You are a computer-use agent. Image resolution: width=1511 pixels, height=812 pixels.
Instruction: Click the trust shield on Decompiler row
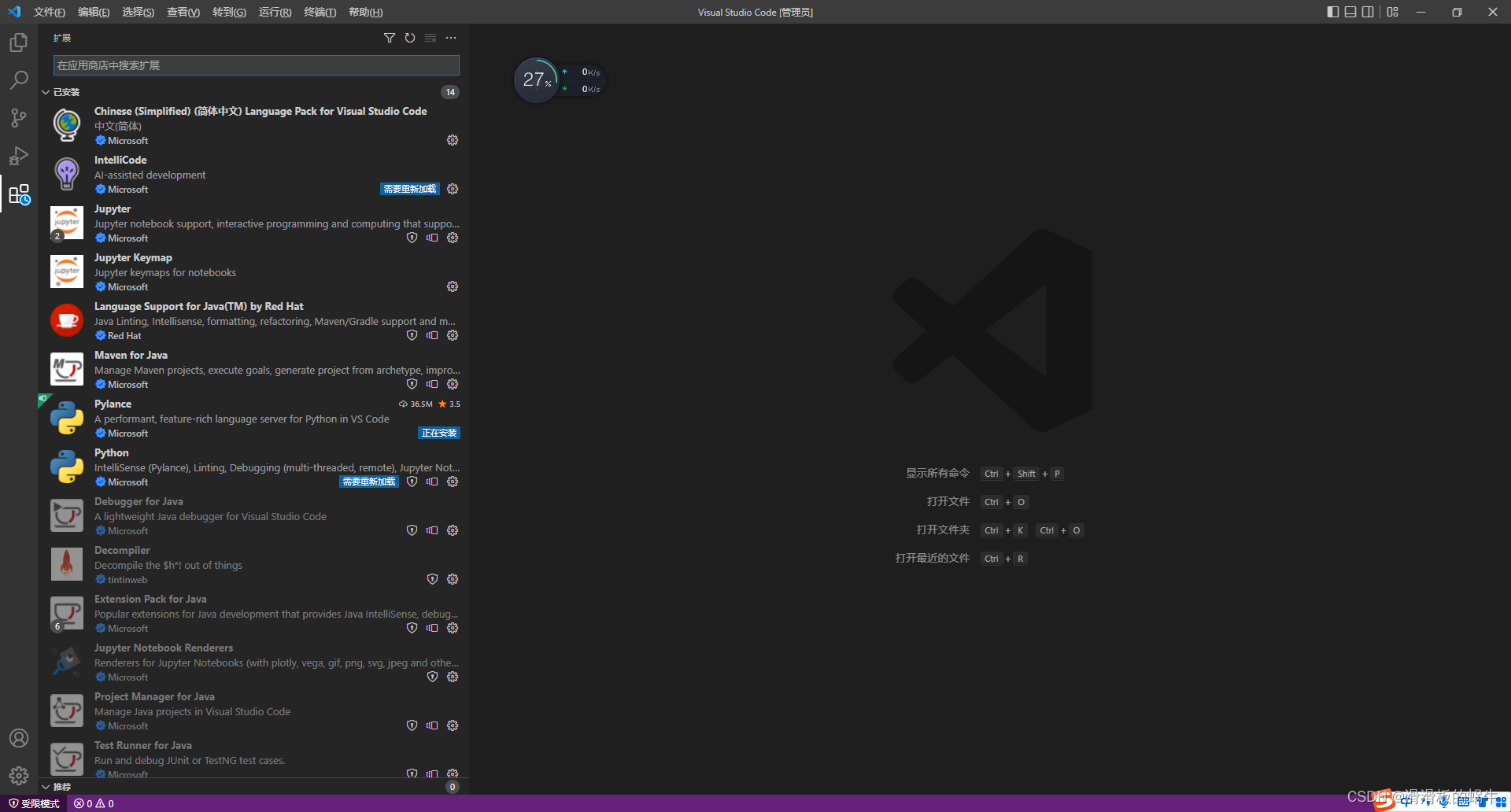click(x=432, y=579)
